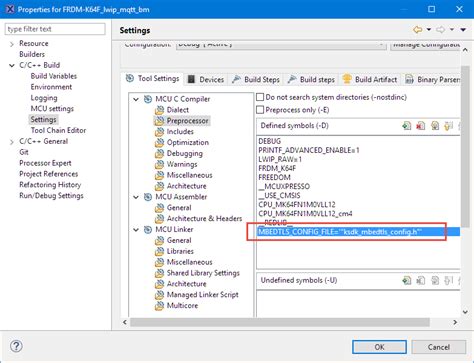Click the Delete defined symbol icon
474x363 pixels.
(421, 126)
